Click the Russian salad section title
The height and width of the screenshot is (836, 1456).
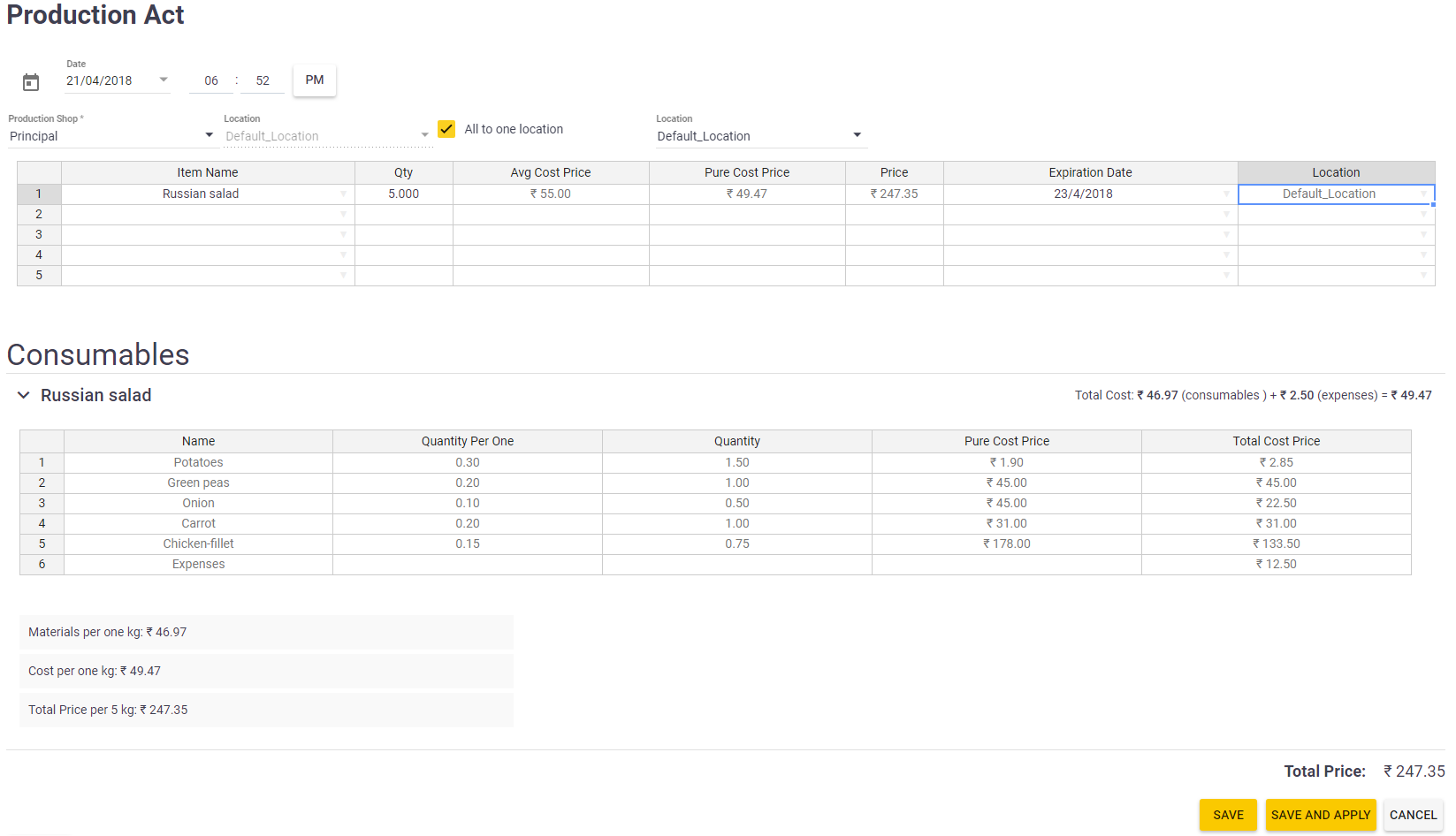pos(96,395)
